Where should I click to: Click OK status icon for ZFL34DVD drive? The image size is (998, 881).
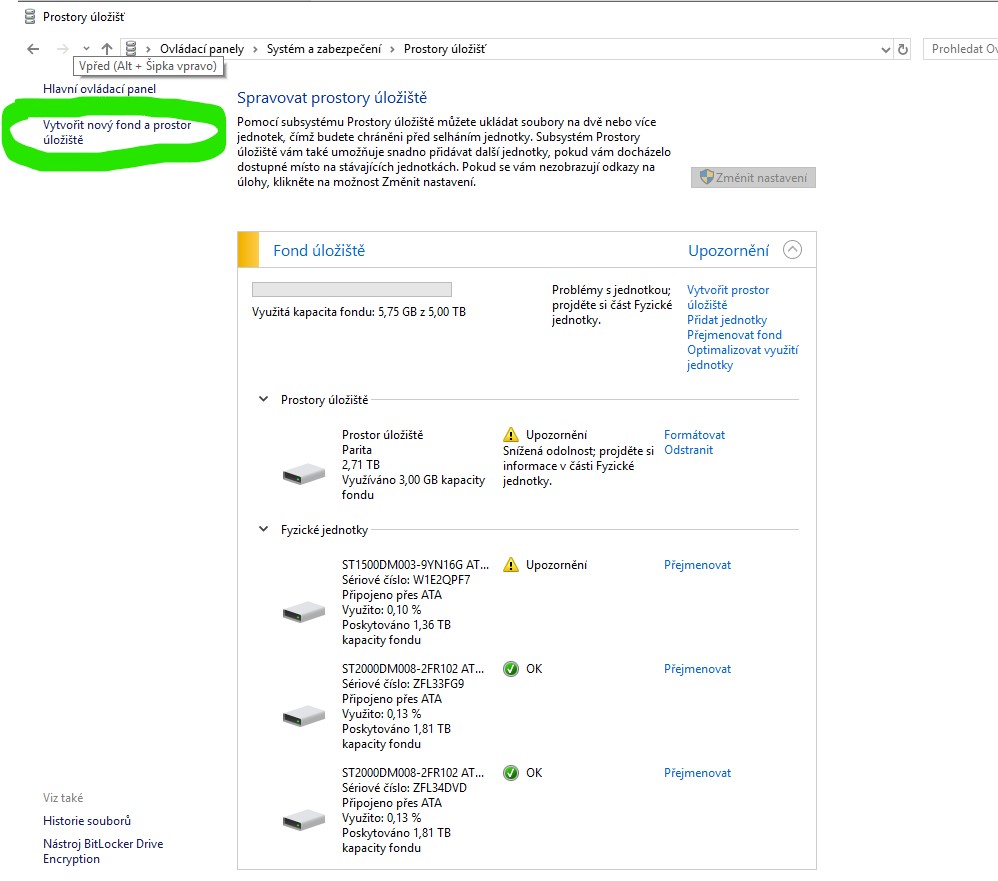coord(510,773)
